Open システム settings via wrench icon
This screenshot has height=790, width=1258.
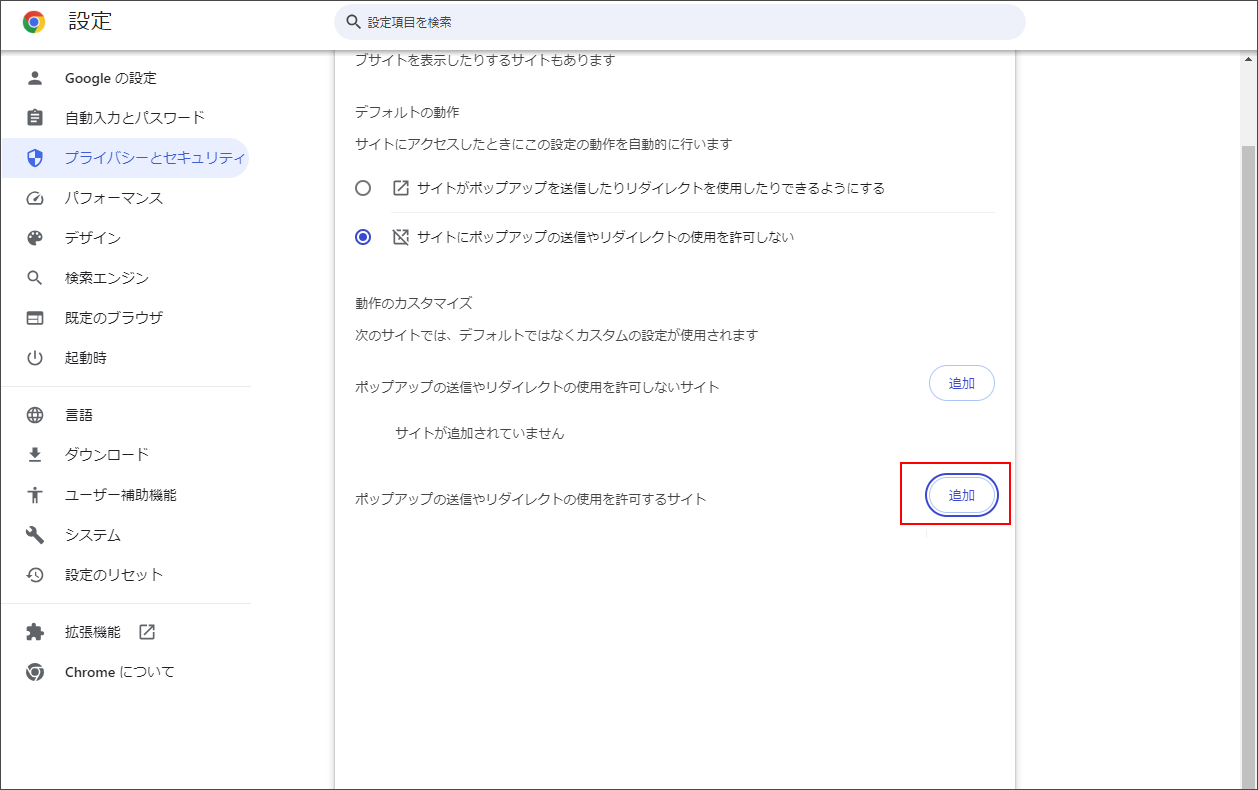pyautogui.click(x=35, y=535)
